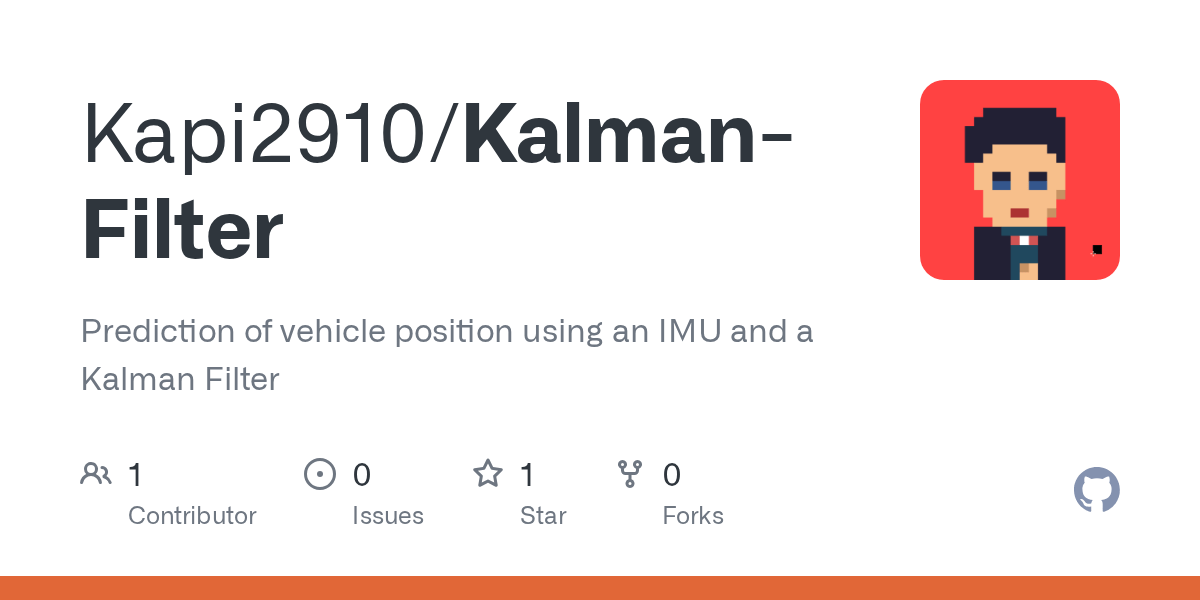The height and width of the screenshot is (600, 1200).
Task: Click the star icon
Action: (x=488, y=473)
